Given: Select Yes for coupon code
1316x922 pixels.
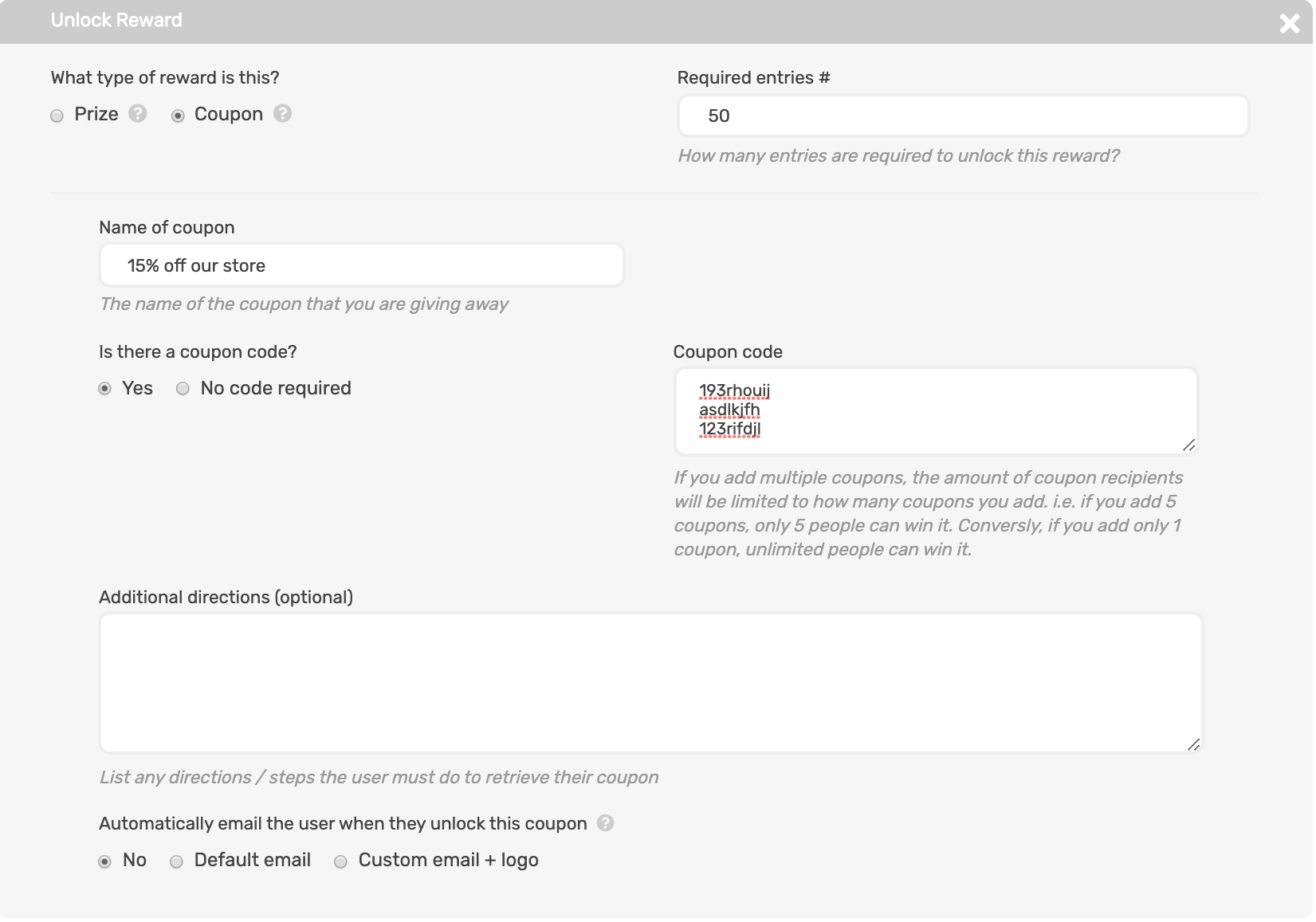Looking at the screenshot, I should tap(104, 389).
